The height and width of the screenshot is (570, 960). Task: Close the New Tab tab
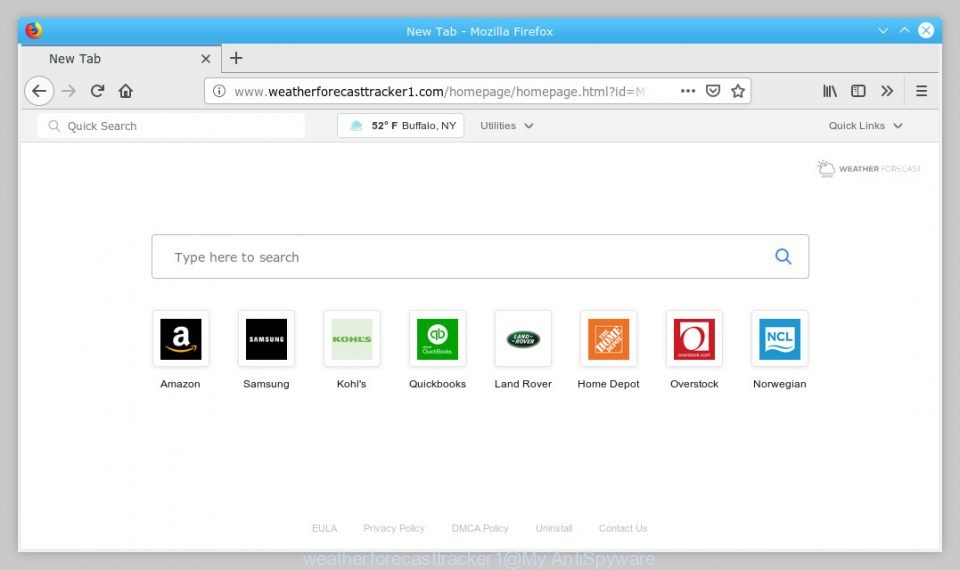click(206, 59)
